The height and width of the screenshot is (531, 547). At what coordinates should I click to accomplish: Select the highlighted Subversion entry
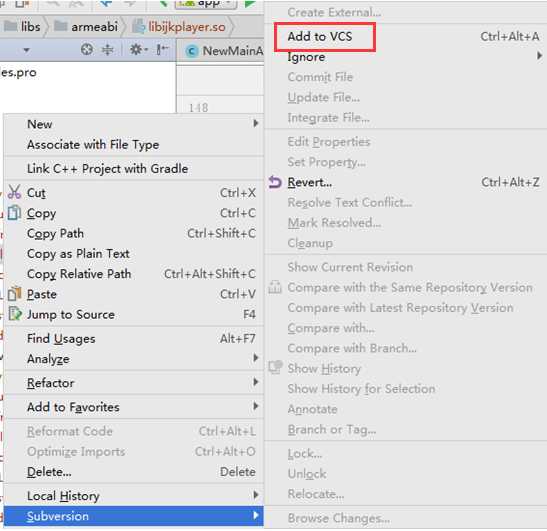pos(134,516)
